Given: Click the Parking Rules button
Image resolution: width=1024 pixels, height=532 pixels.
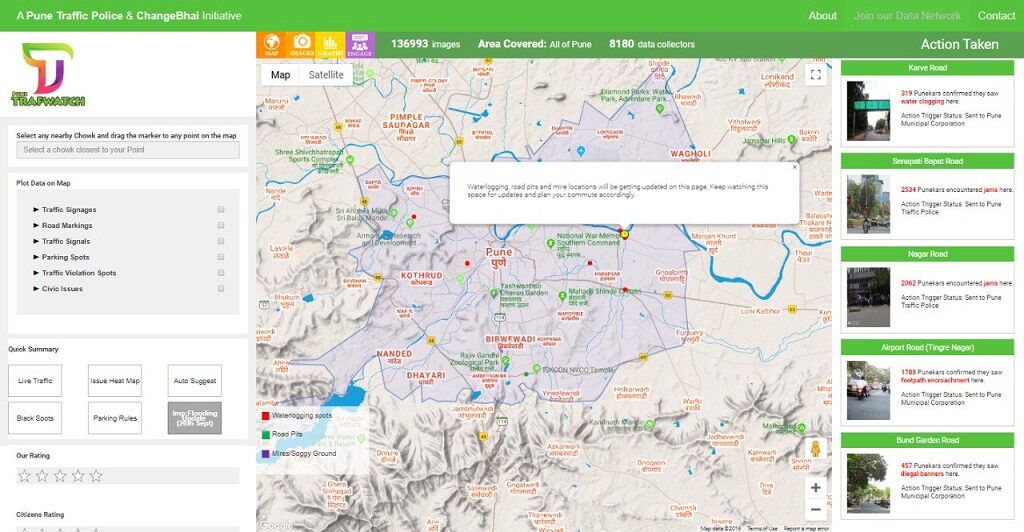Looking at the screenshot, I should [x=115, y=418].
